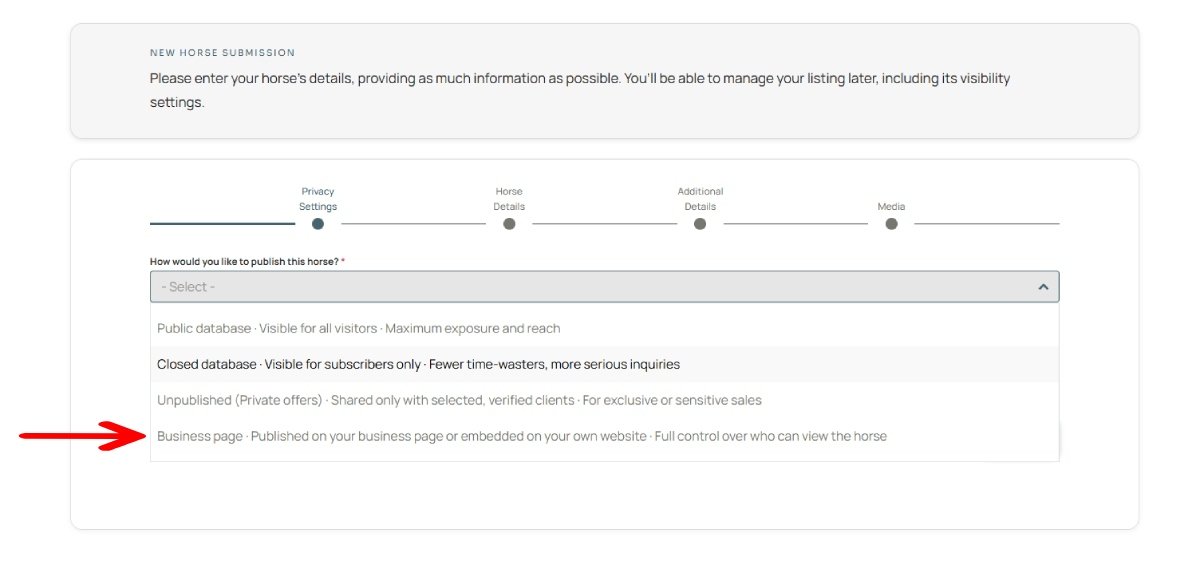Select the Additional Details step circle
This screenshot has height=565, width=1200.
700,224
